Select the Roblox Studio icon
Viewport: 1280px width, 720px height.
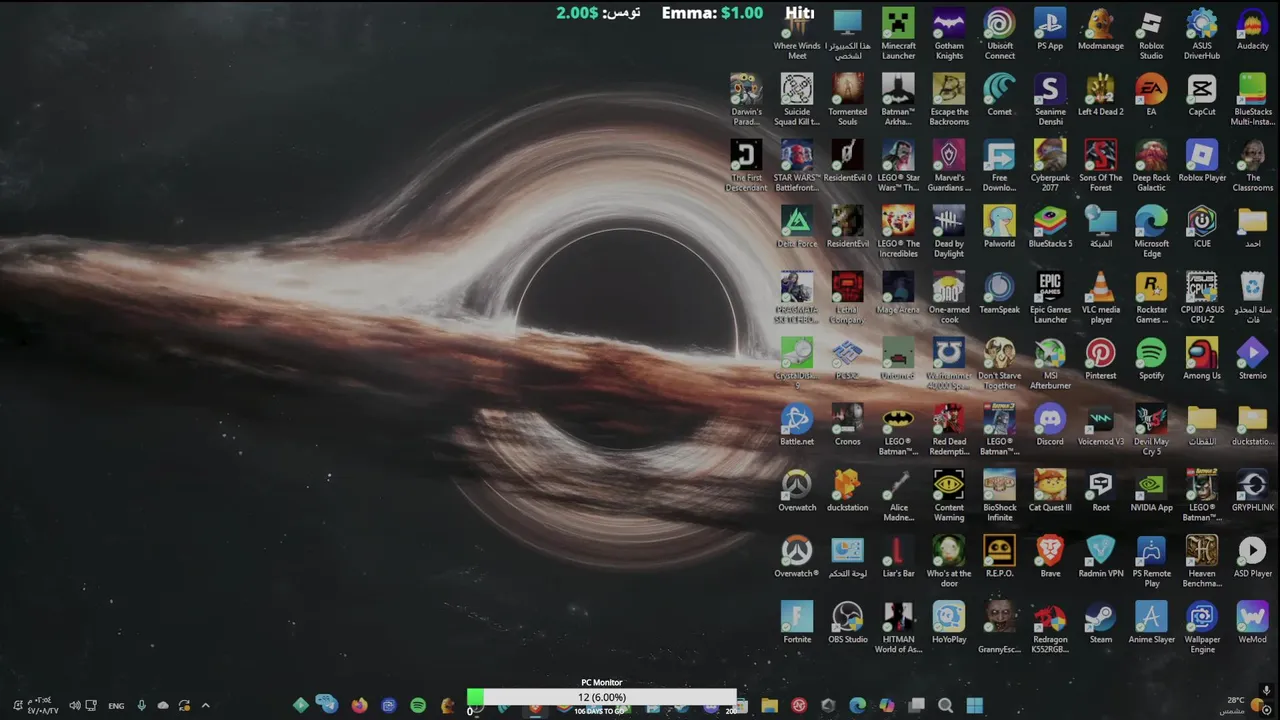click(1151, 34)
